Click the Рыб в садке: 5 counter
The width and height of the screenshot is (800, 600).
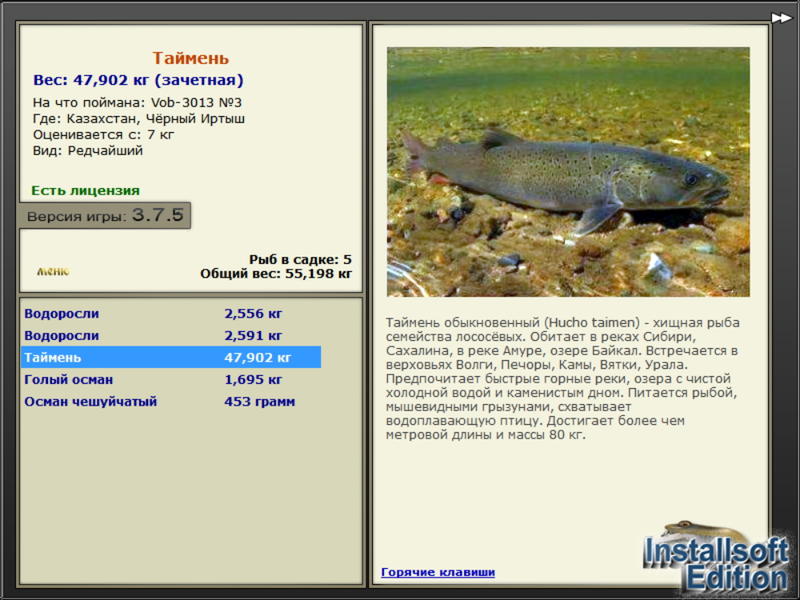pos(300,259)
